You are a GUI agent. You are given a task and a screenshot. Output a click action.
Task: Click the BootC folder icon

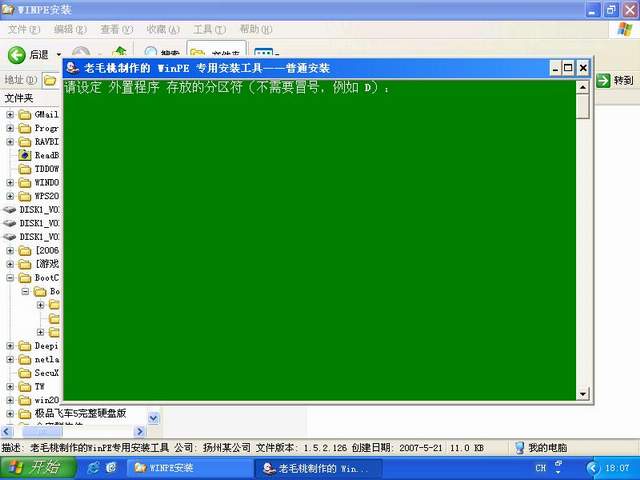click(x=25, y=278)
